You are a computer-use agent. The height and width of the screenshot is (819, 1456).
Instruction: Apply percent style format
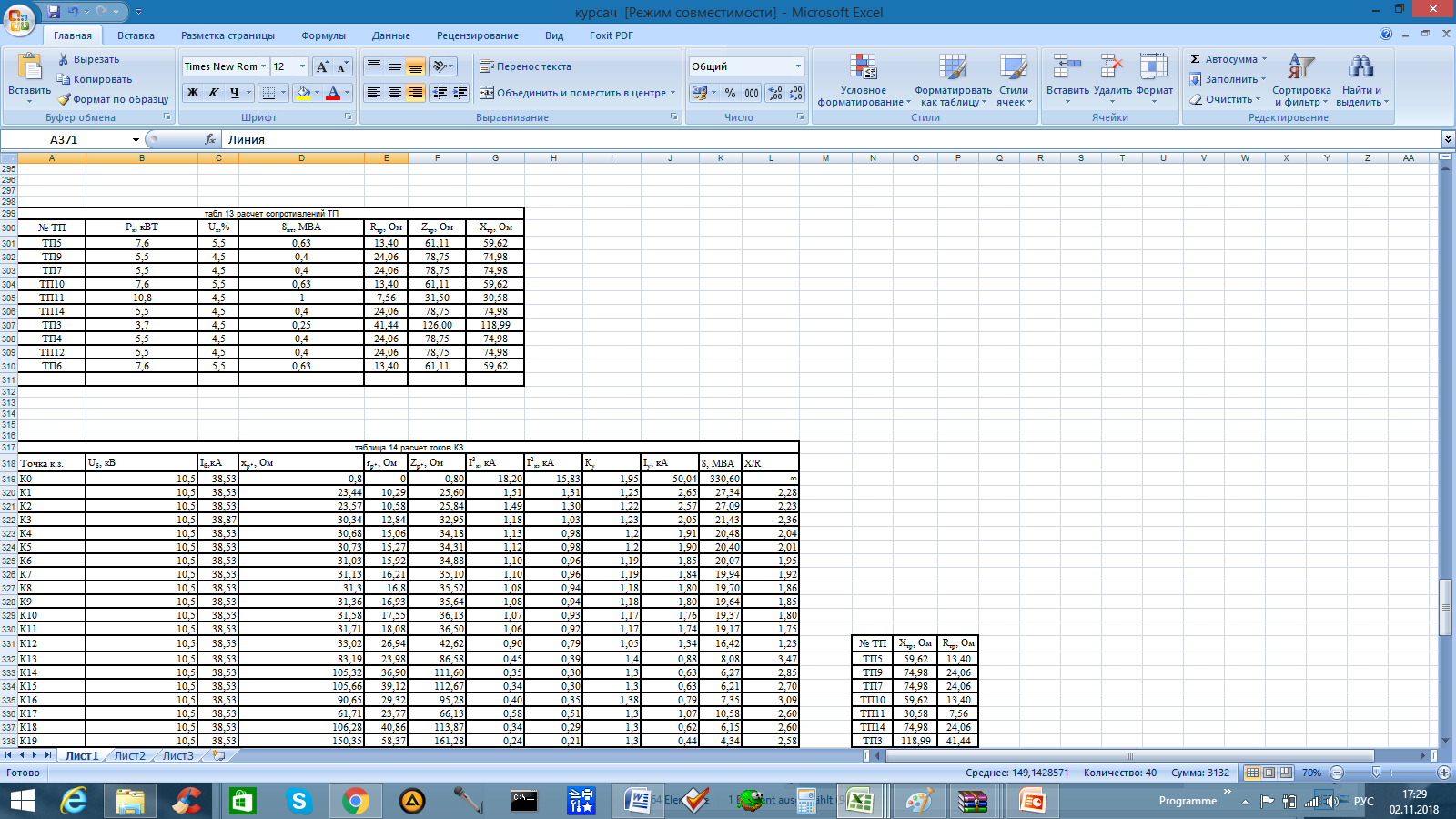point(730,93)
